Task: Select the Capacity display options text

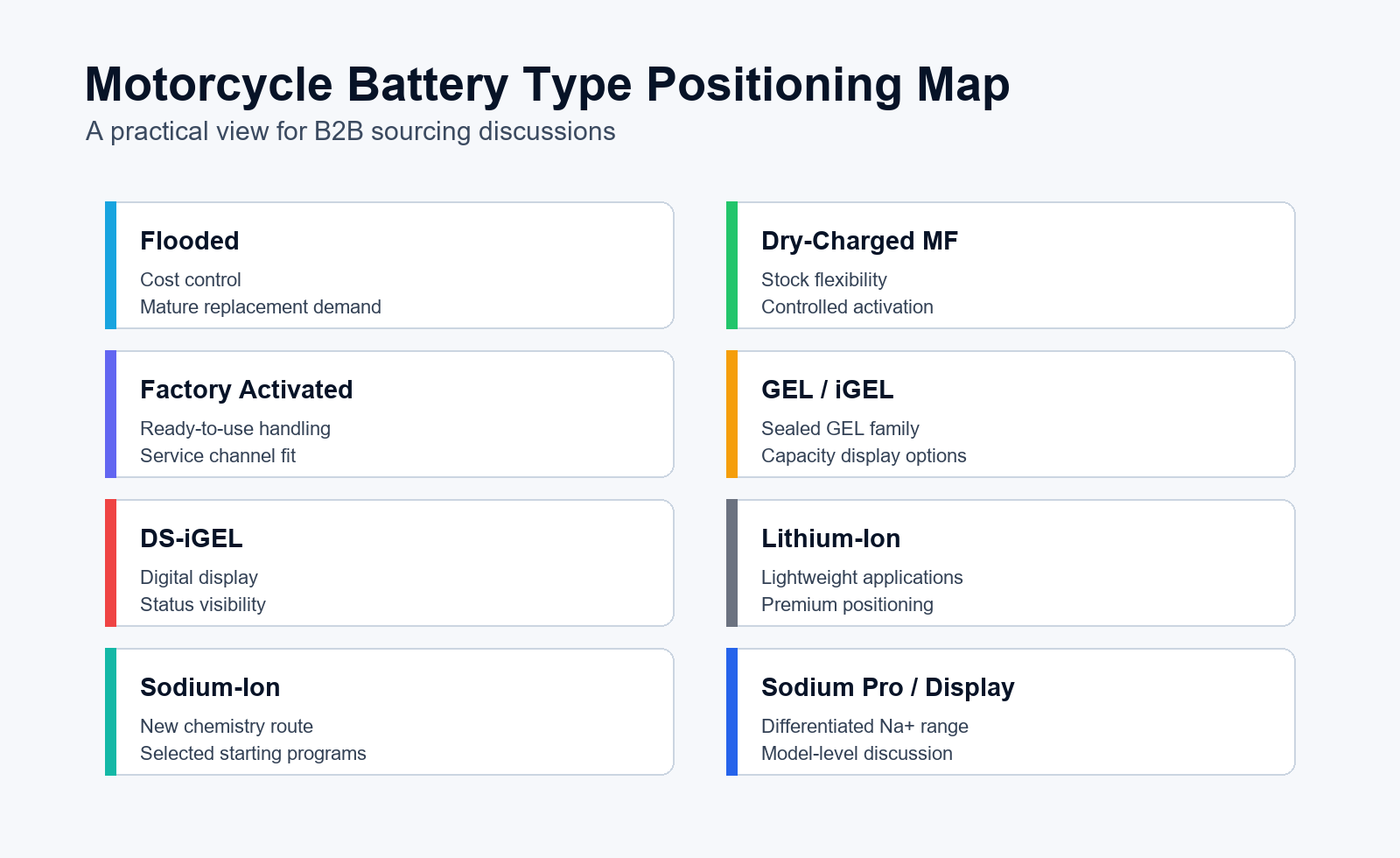Action: [x=864, y=456]
